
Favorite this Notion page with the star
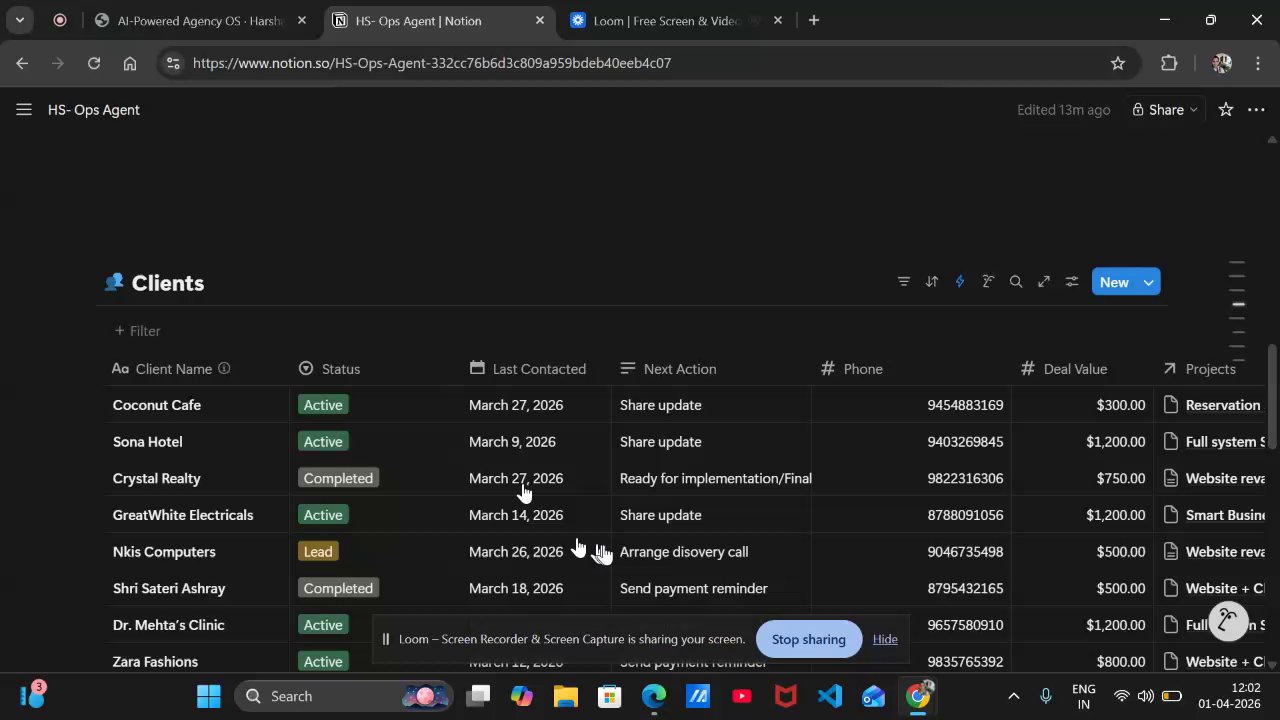coord(1226,110)
